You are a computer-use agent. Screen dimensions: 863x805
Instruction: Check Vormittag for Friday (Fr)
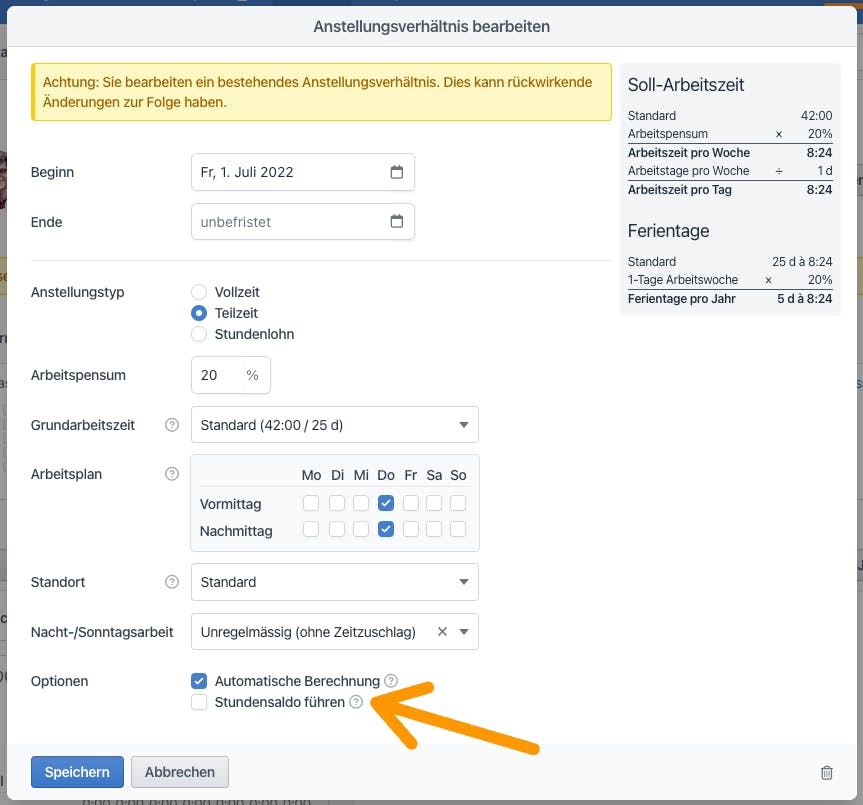click(x=411, y=503)
